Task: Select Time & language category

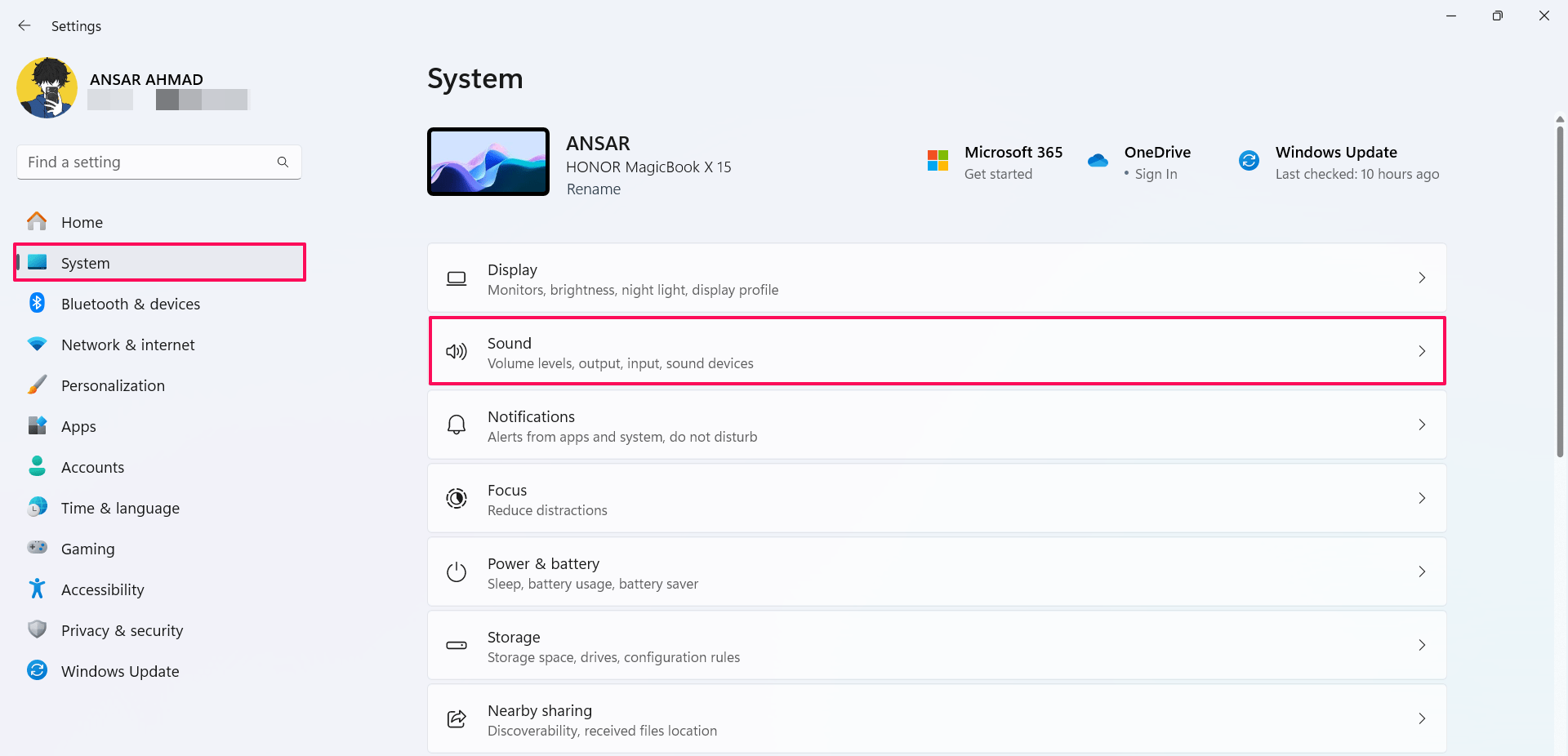Action: [x=159, y=508]
